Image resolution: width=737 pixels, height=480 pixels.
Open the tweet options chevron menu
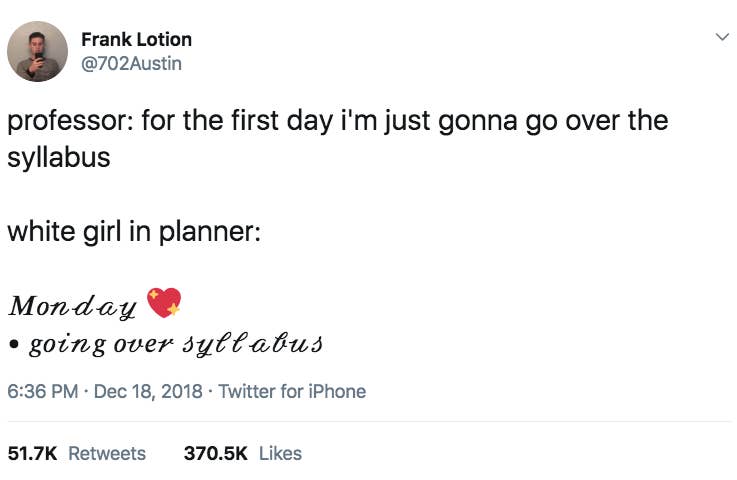click(720, 37)
